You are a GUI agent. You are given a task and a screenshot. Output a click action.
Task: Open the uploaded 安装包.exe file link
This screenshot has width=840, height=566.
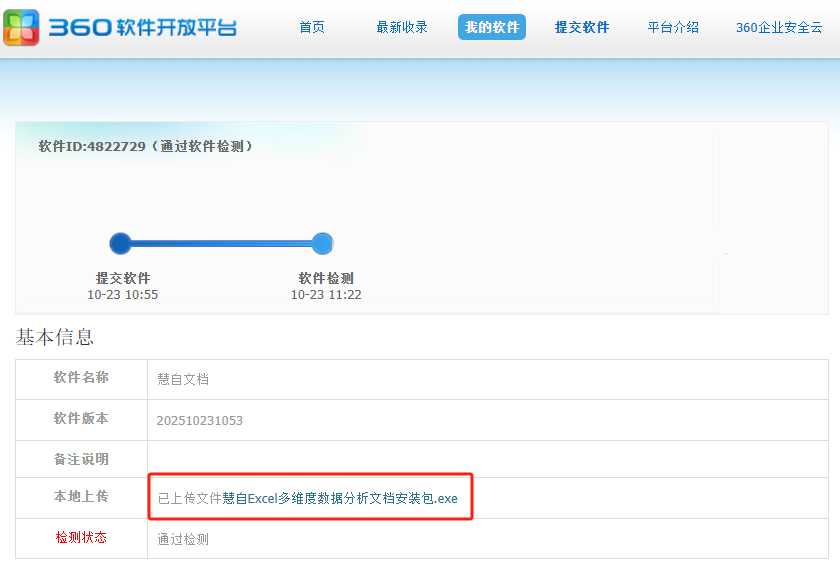(x=340, y=498)
